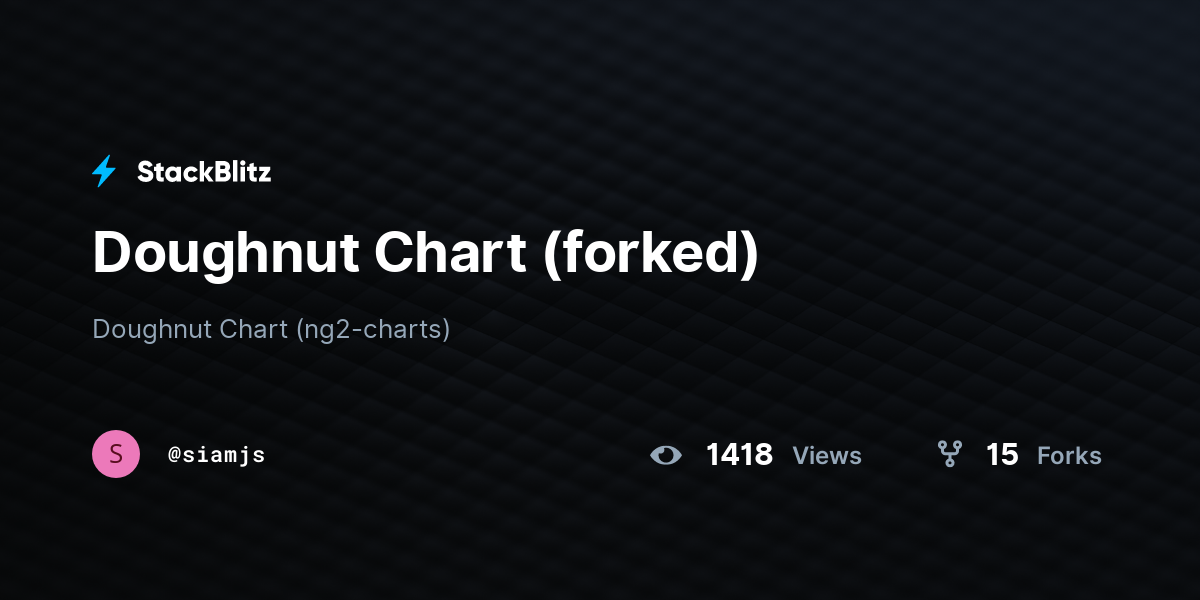Click the Doughnut Chart (forked) title
The height and width of the screenshot is (600, 1200).
click(426, 253)
